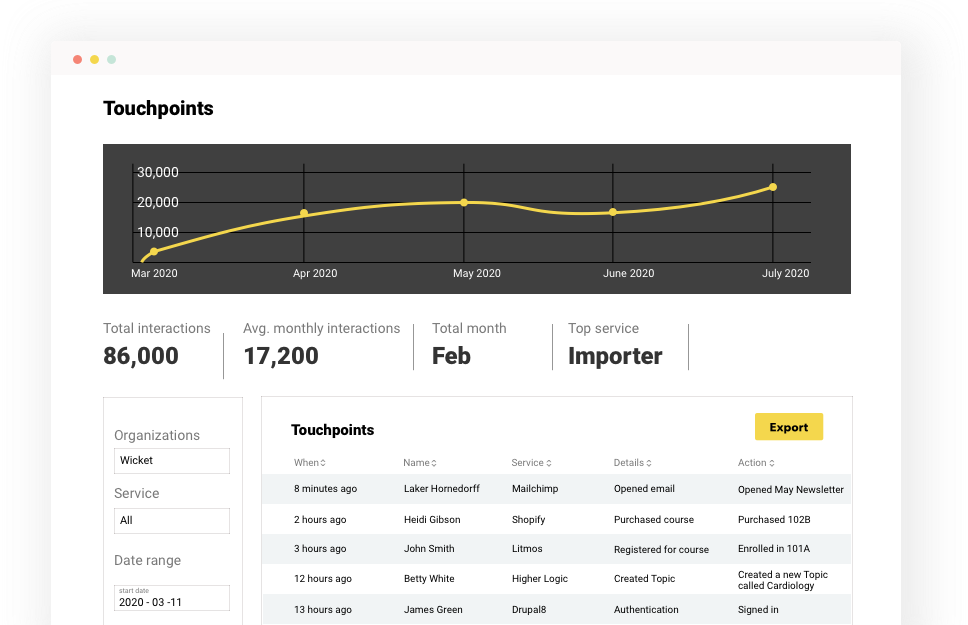Click the Top service value Importer
This screenshot has height=625, width=968.
pyautogui.click(x=615, y=356)
